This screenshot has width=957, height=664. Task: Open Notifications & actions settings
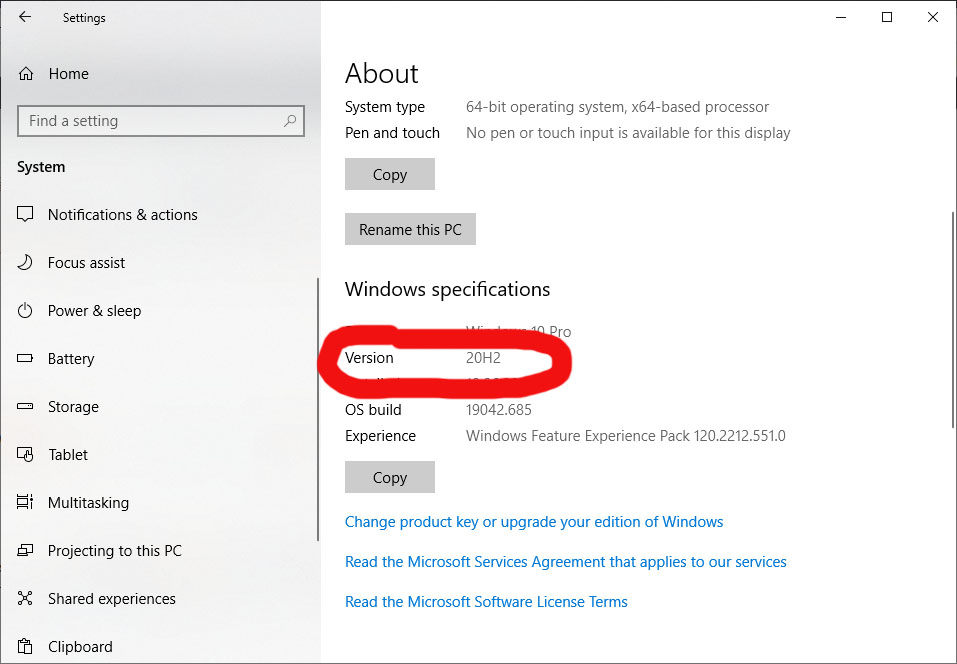pyautogui.click(x=123, y=215)
